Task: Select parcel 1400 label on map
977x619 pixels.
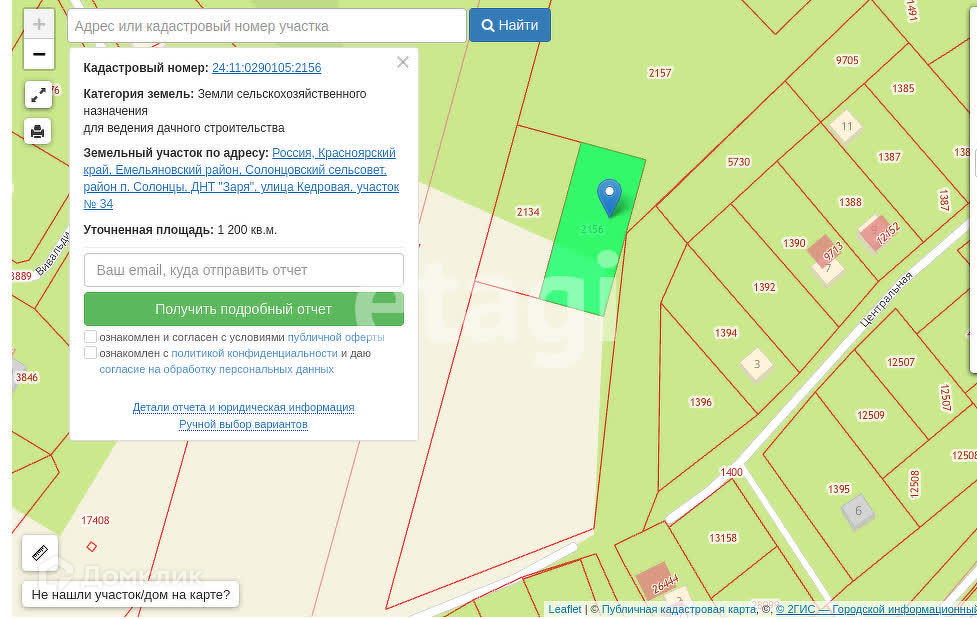Action: pyautogui.click(x=731, y=472)
